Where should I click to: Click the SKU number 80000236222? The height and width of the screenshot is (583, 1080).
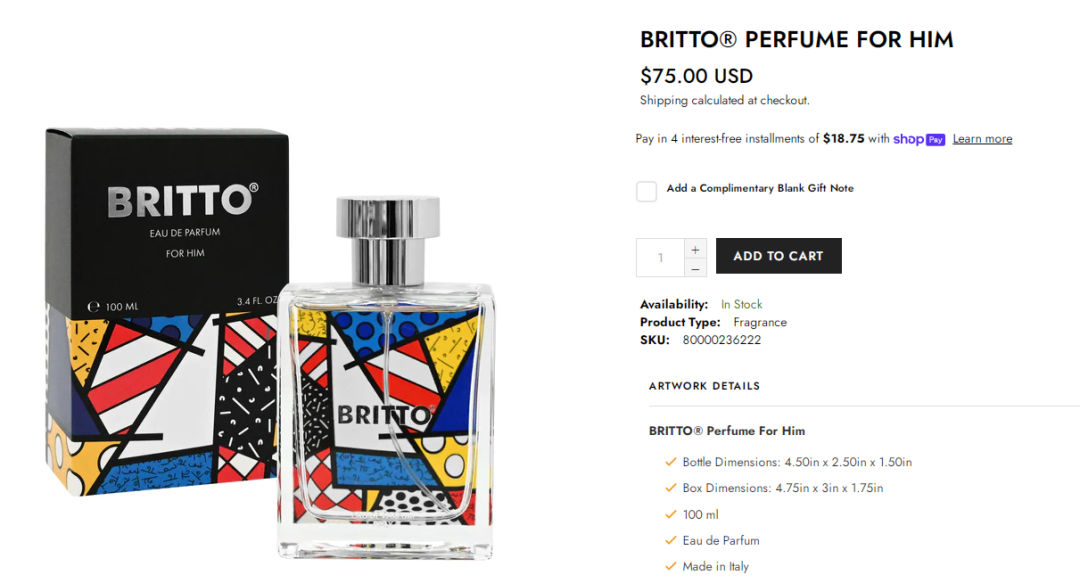(x=722, y=340)
